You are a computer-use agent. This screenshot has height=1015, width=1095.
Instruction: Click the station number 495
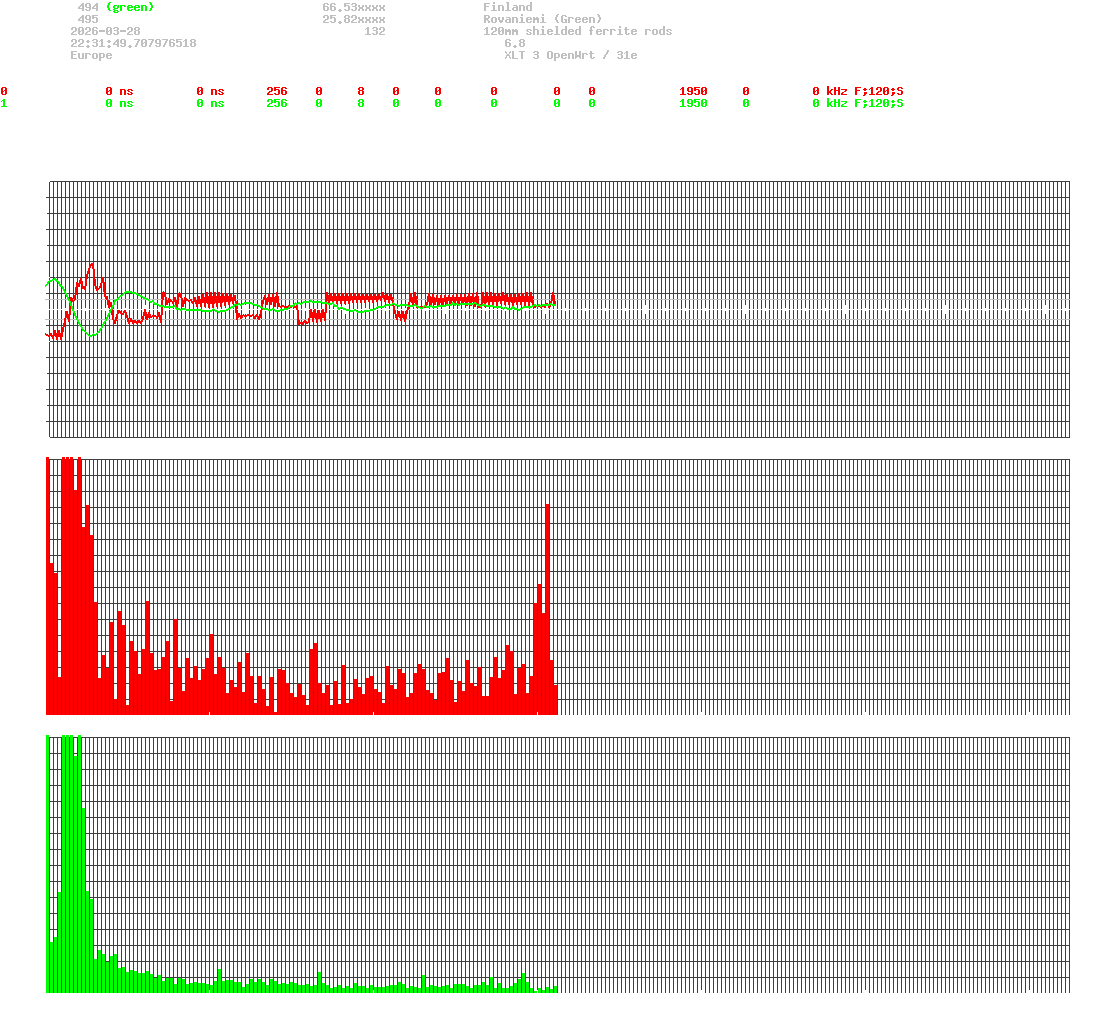tap(88, 19)
